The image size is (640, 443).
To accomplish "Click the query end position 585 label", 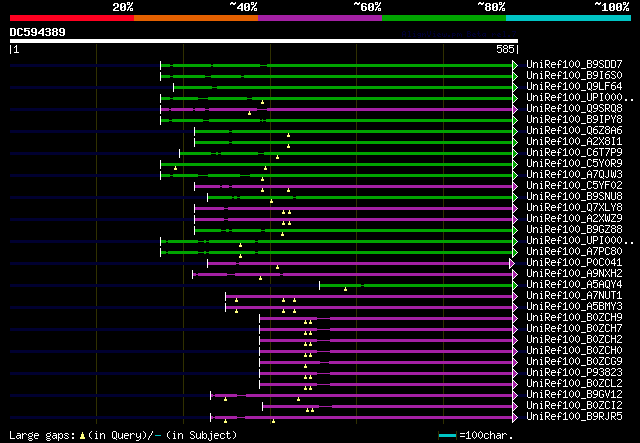I will point(505,49).
